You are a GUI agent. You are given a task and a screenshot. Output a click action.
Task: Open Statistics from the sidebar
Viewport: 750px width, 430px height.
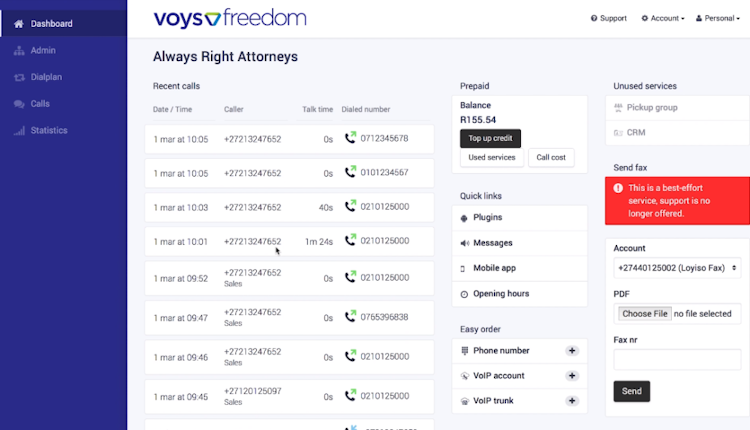click(x=49, y=131)
